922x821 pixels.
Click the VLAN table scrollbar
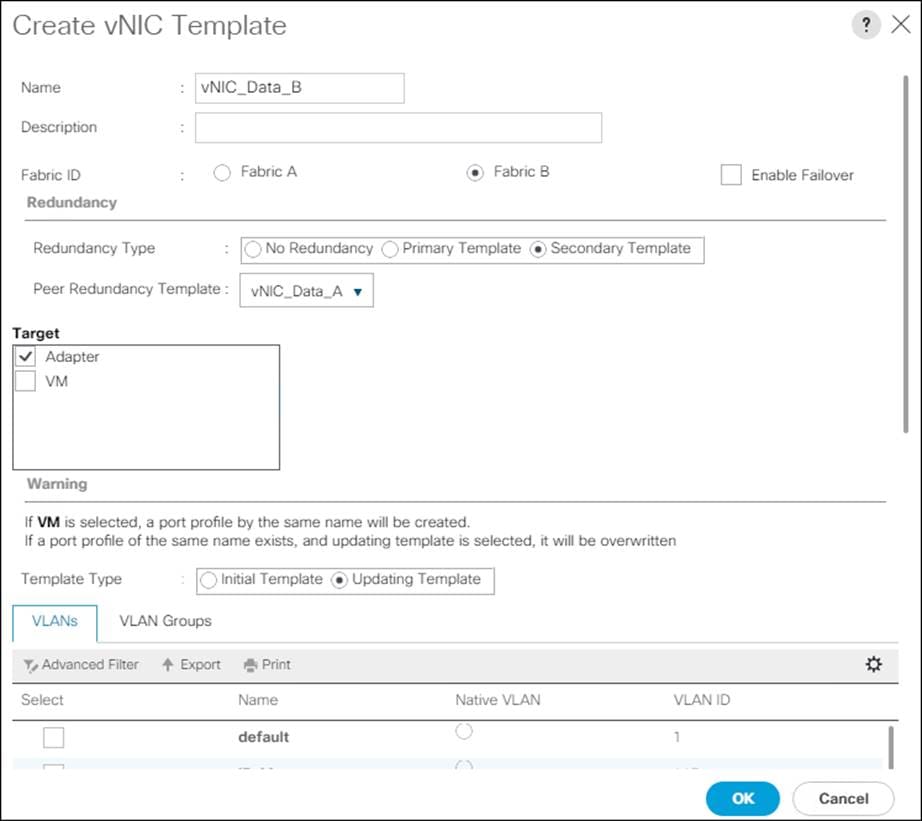891,747
